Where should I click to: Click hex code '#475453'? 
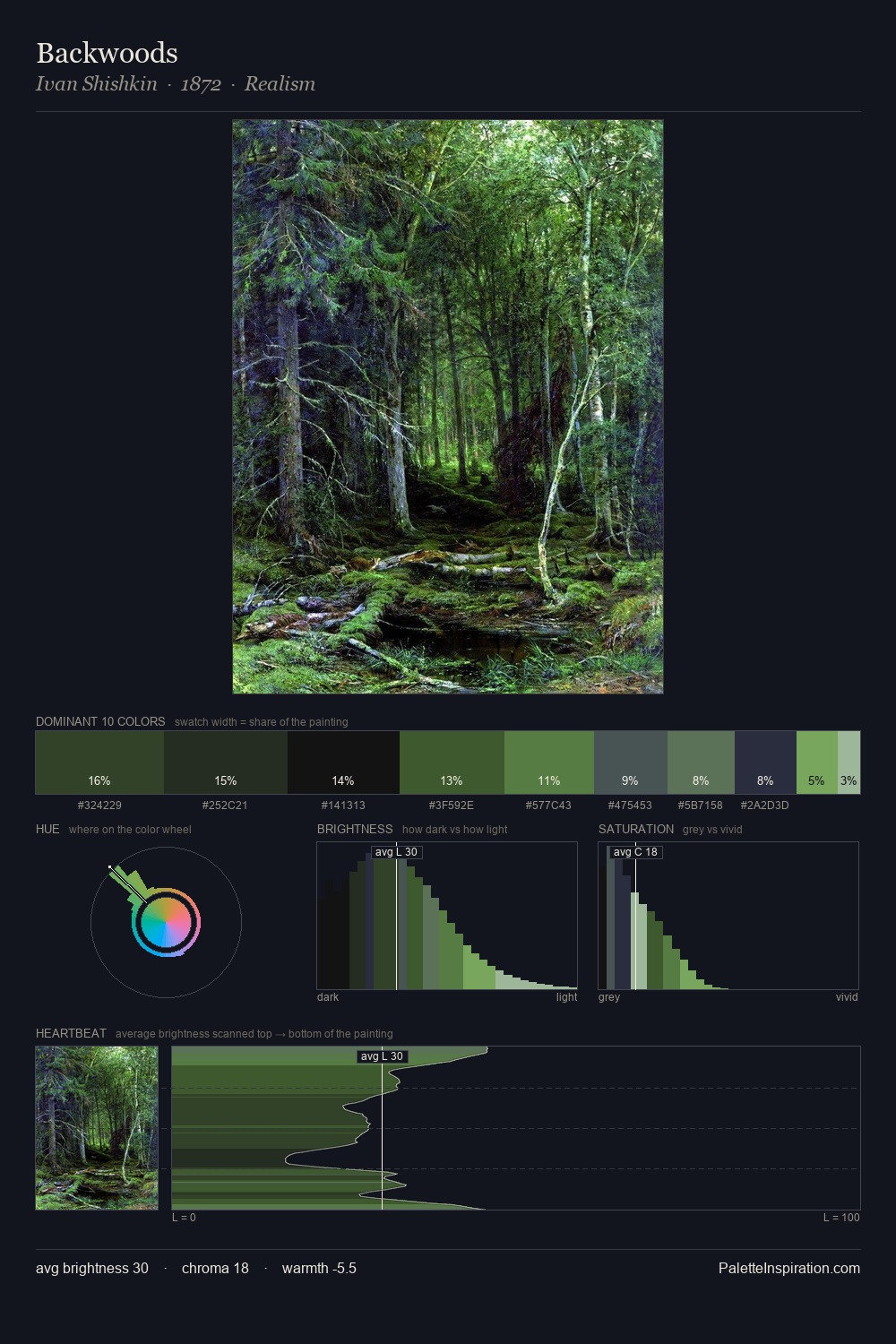click(630, 805)
